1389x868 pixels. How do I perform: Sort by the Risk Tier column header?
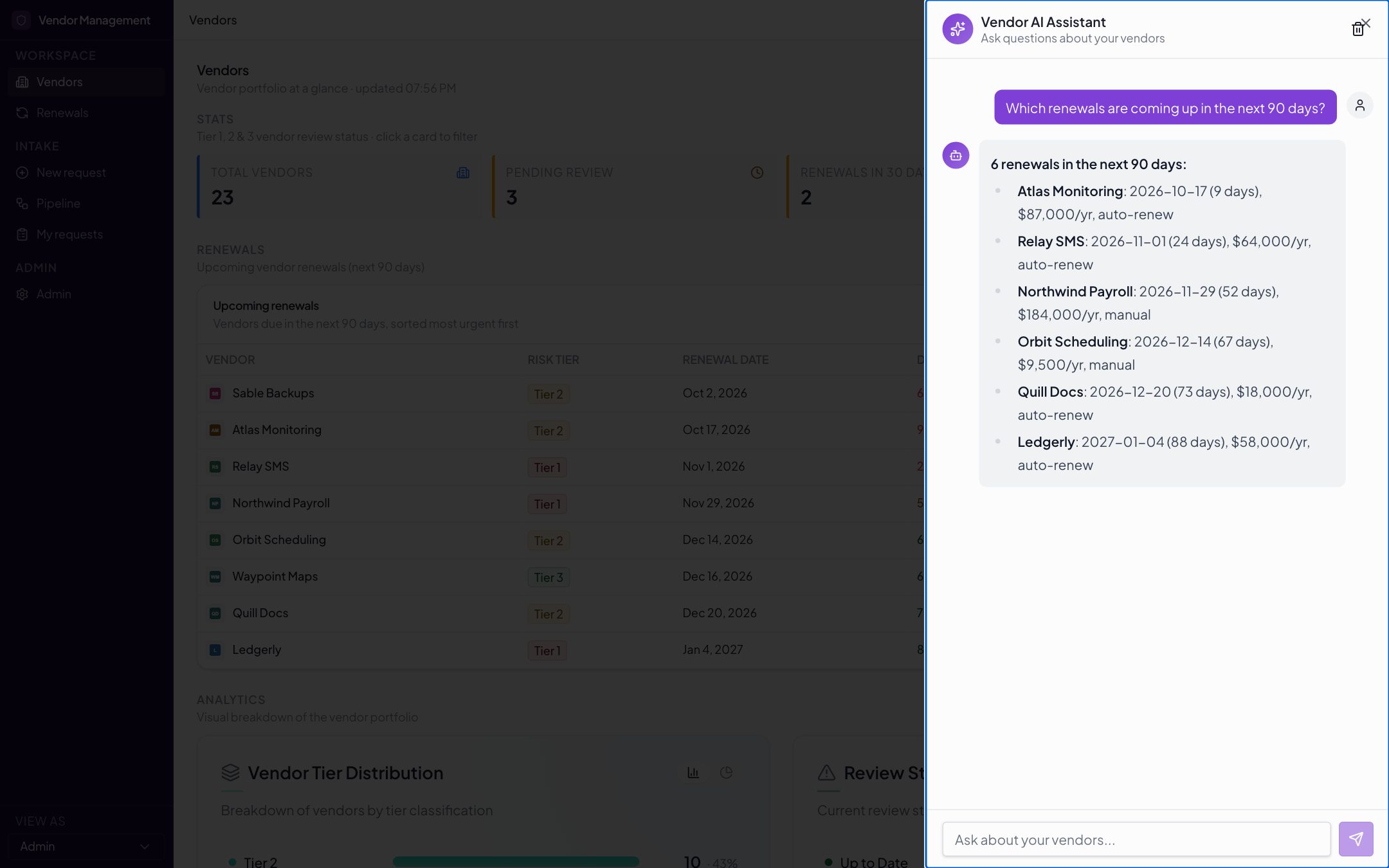click(x=553, y=359)
